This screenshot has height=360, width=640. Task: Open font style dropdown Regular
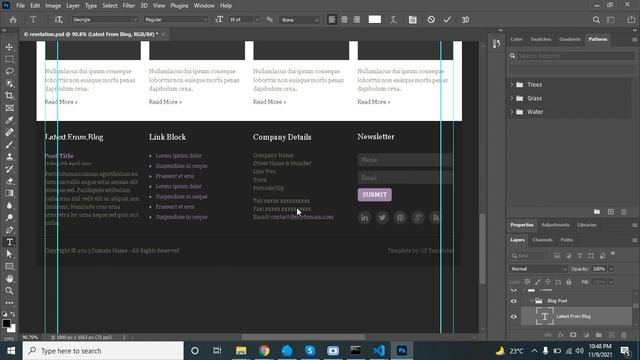tap(176, 20)
